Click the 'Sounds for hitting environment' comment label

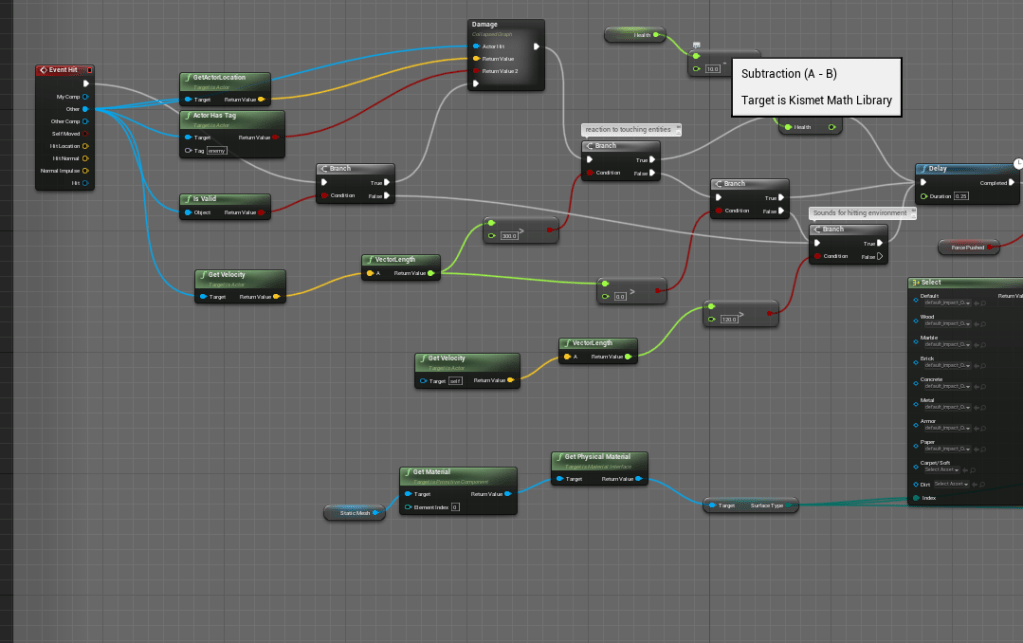coord(860,213)
